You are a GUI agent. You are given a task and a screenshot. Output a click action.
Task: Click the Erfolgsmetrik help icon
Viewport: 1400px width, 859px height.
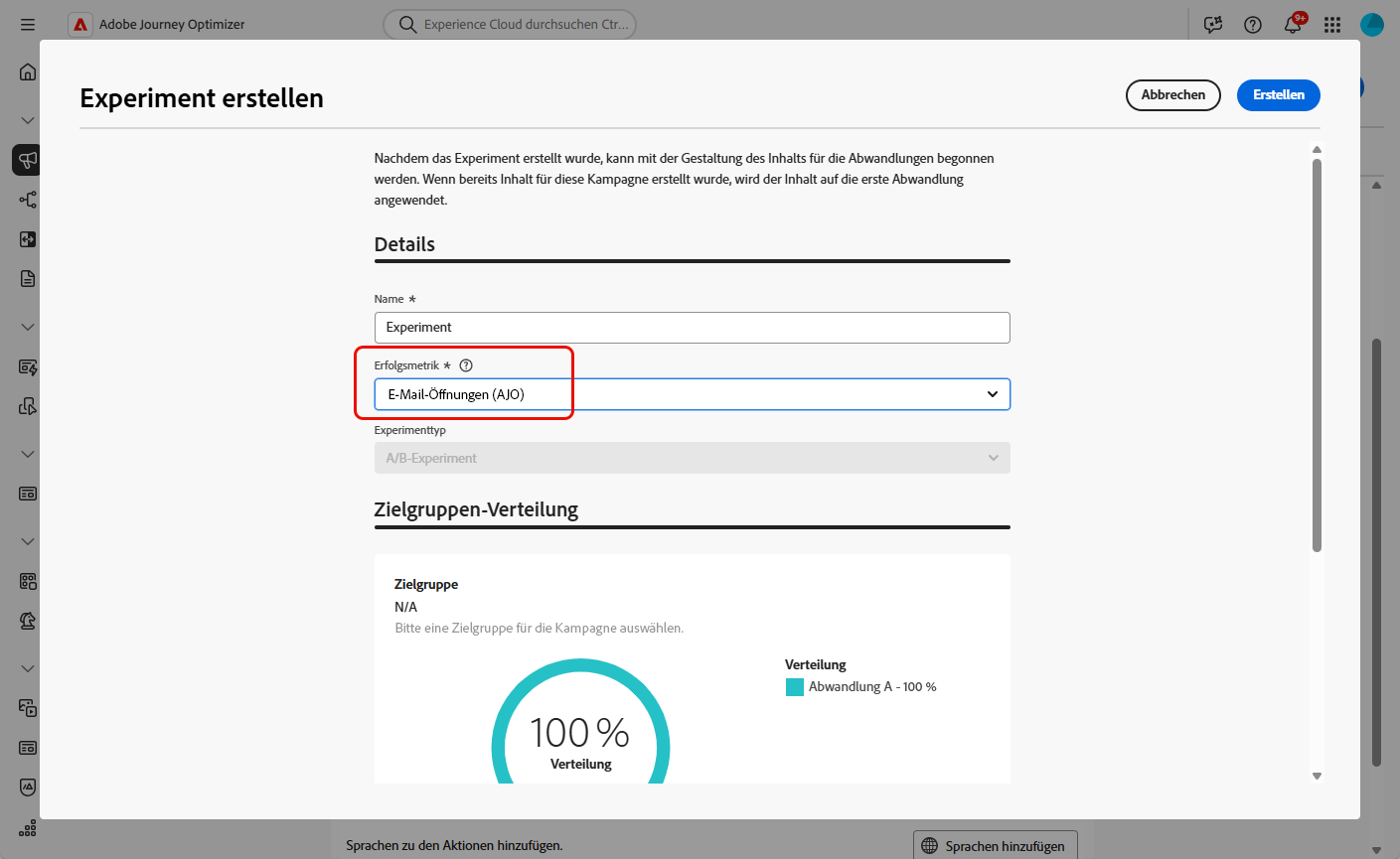pyautogui.click(x=466, y=365)
